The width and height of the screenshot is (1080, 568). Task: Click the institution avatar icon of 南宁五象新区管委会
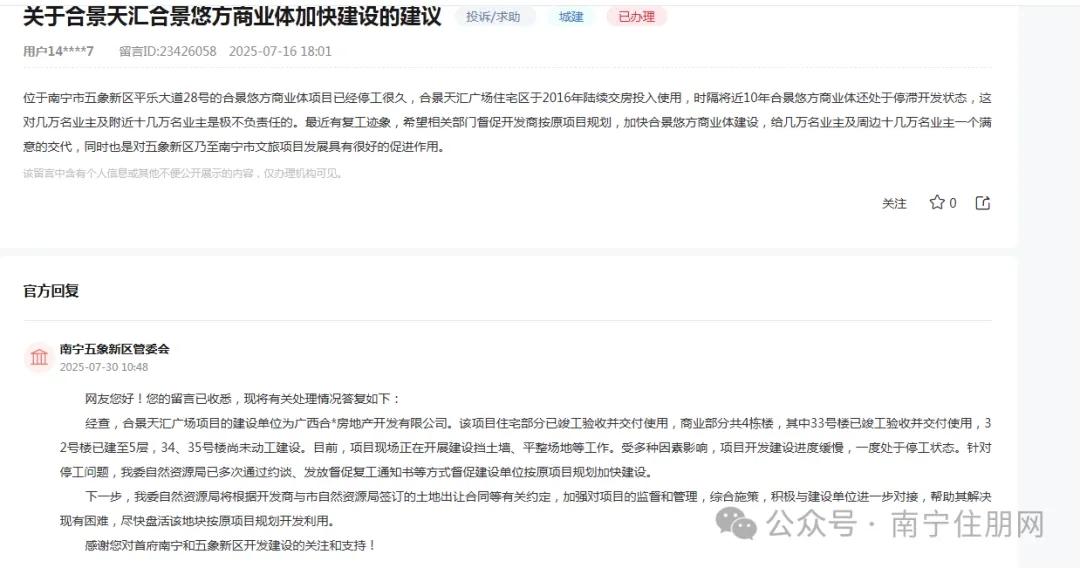tap(39, 357)
